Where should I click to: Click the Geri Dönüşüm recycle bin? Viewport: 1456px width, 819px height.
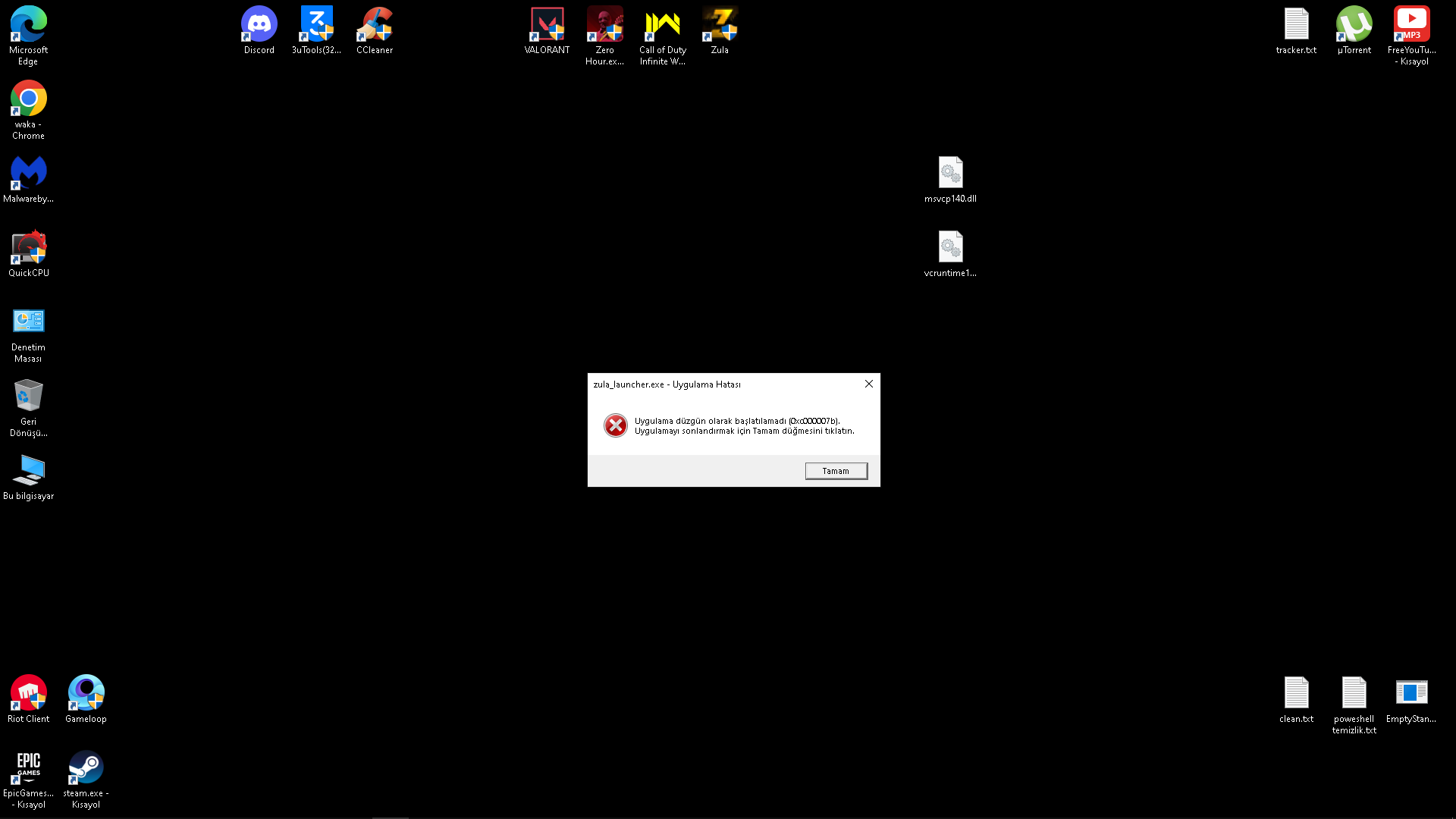(28, 397)
